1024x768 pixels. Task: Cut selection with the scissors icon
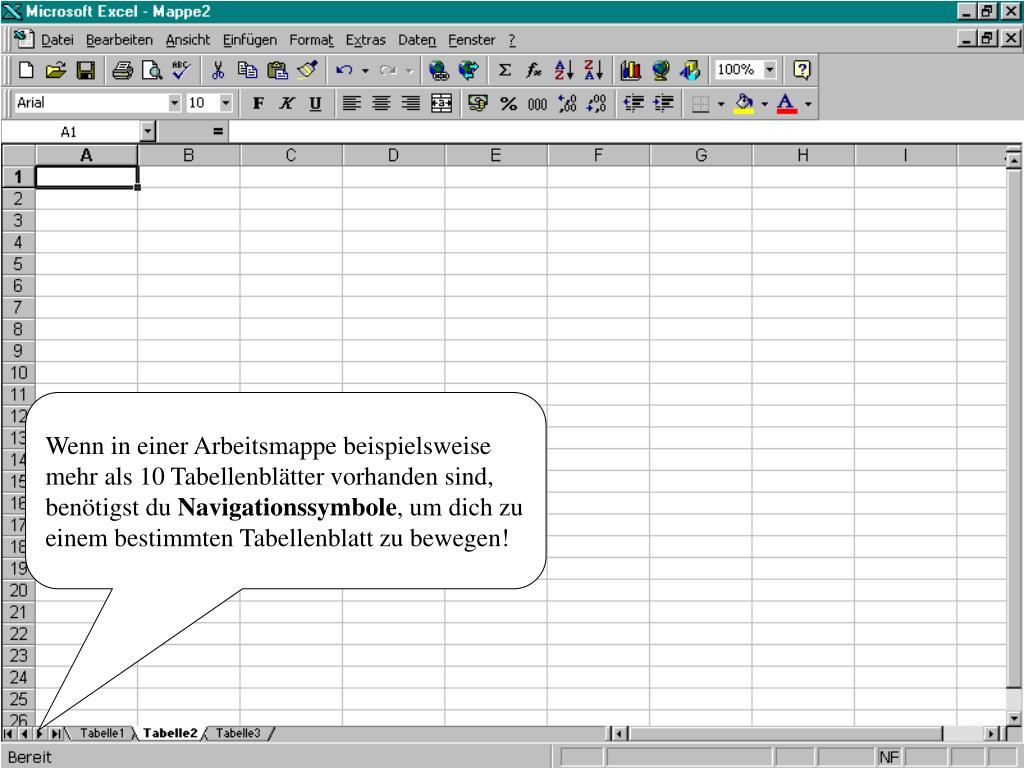[x=218, y=70]
